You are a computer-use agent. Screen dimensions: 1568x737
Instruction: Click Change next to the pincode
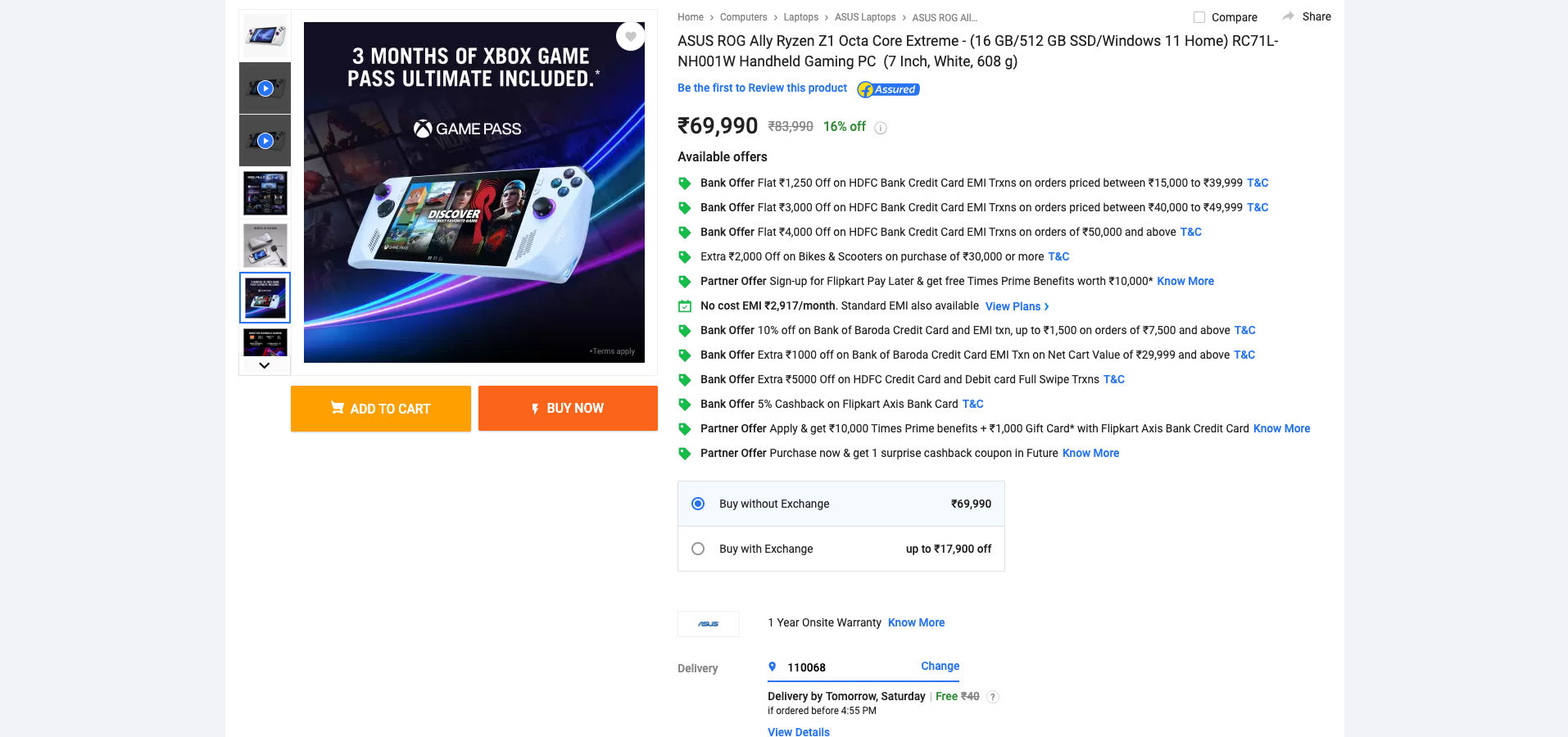pyautogui.click(x=940, y=666)
